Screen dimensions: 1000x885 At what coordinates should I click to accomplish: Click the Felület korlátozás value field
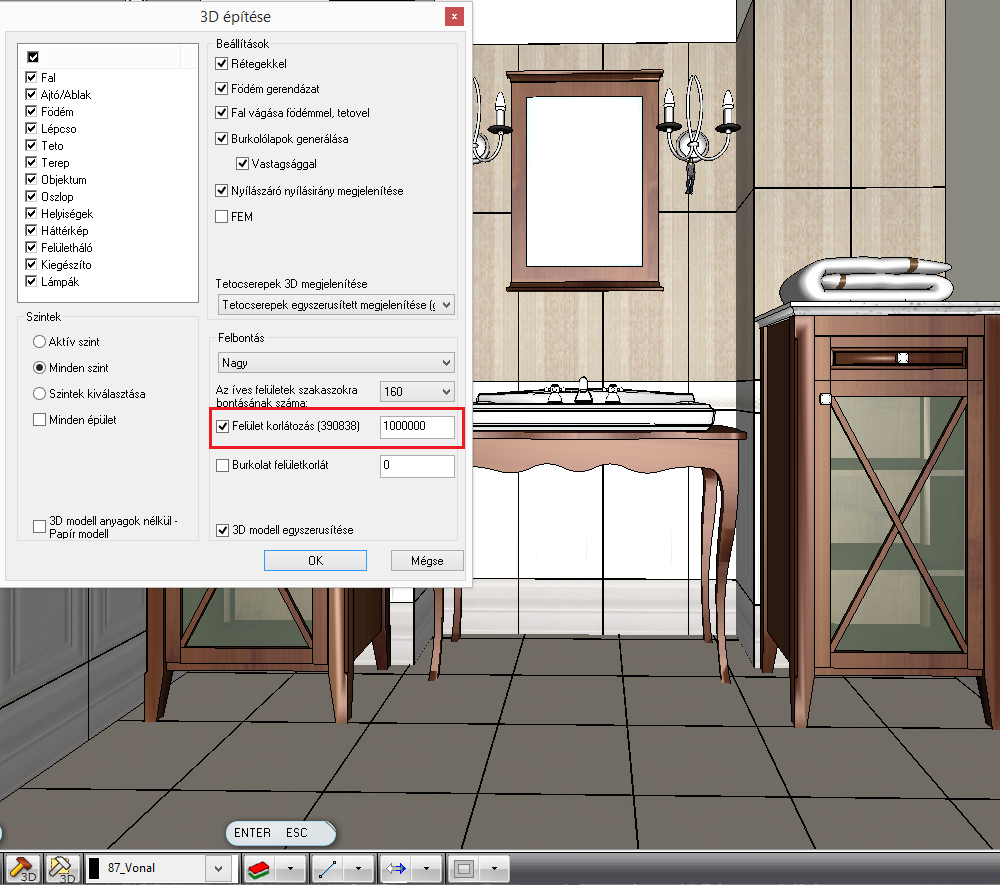[417, 426]
